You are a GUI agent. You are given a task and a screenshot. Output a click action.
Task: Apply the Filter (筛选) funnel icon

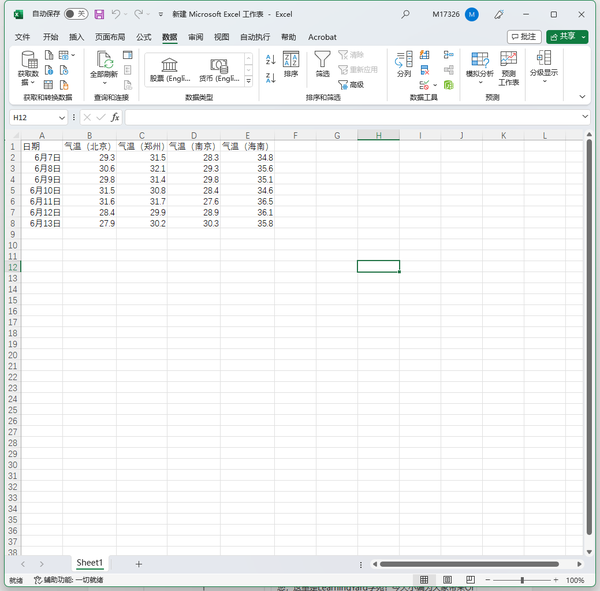[322, 60]
